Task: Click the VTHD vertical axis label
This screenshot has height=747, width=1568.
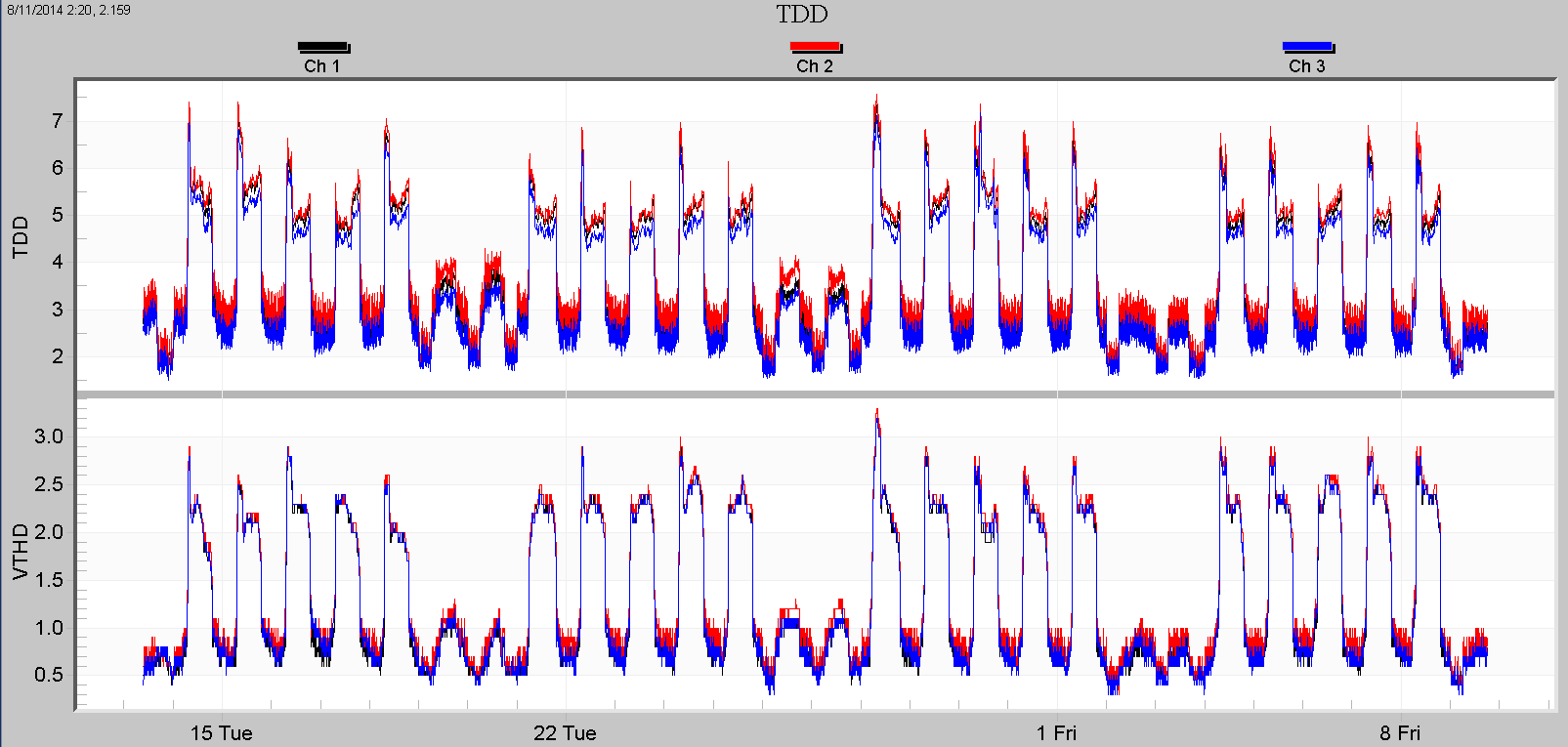Action: point(21,553)
